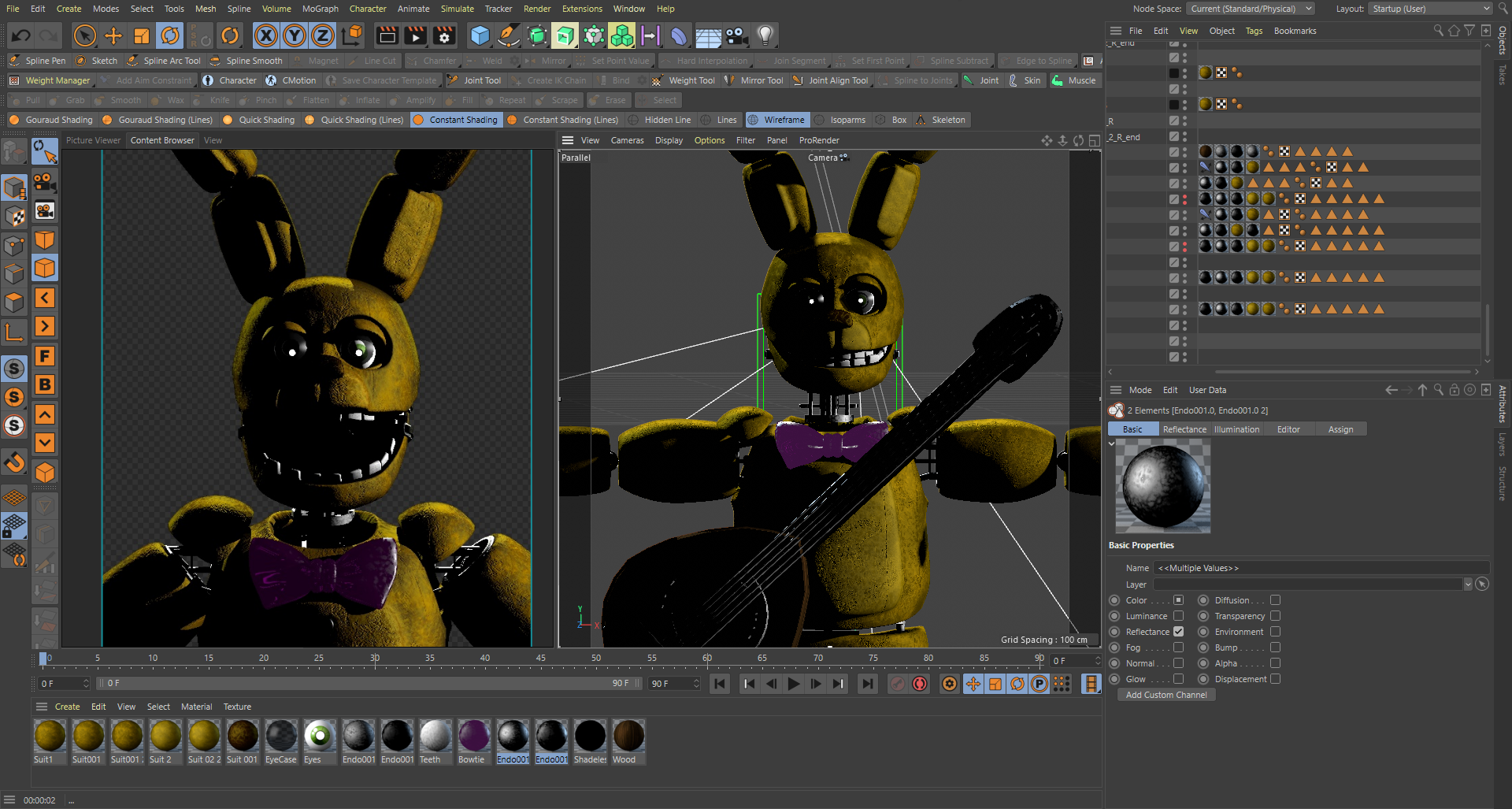The width and height of the screenshot is (1512, 809).
Task: Open Node Space dropdown
Action: (x=1251, y=9)
